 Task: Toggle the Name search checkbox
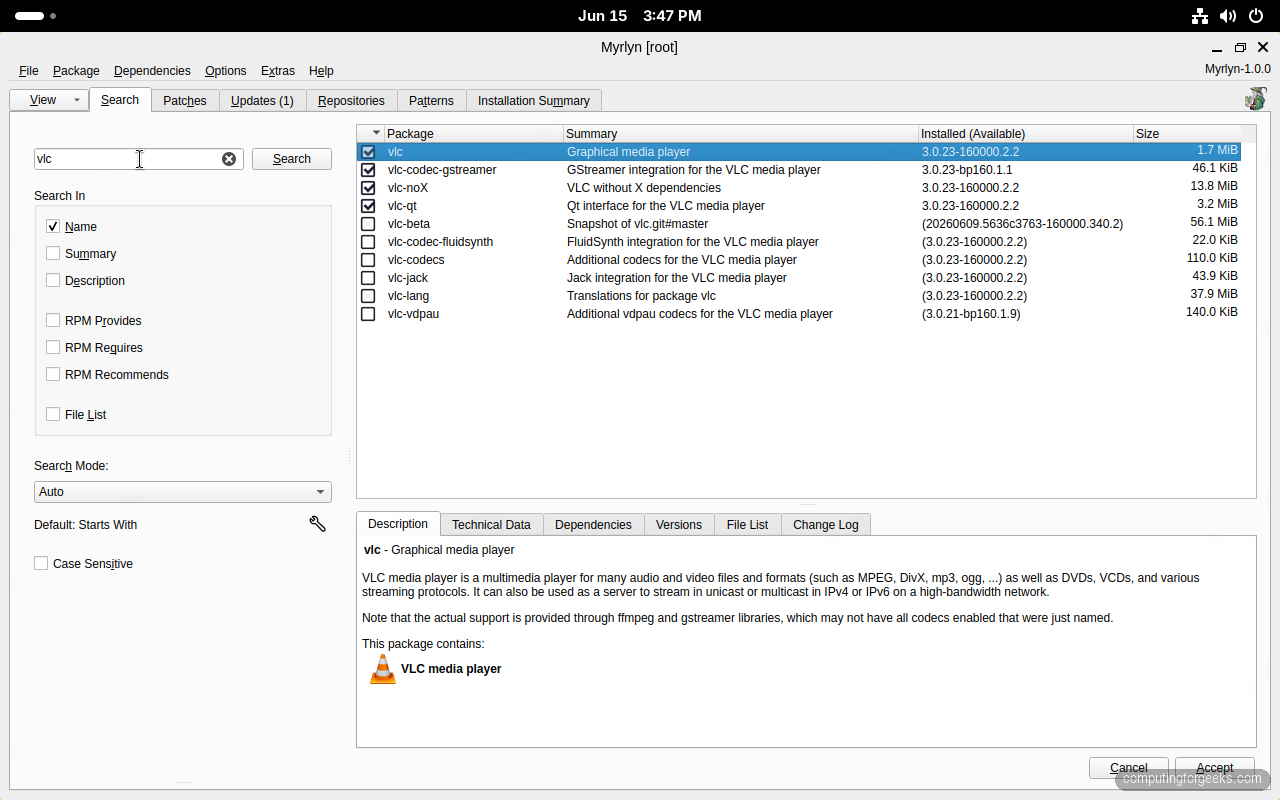point(53,227)
